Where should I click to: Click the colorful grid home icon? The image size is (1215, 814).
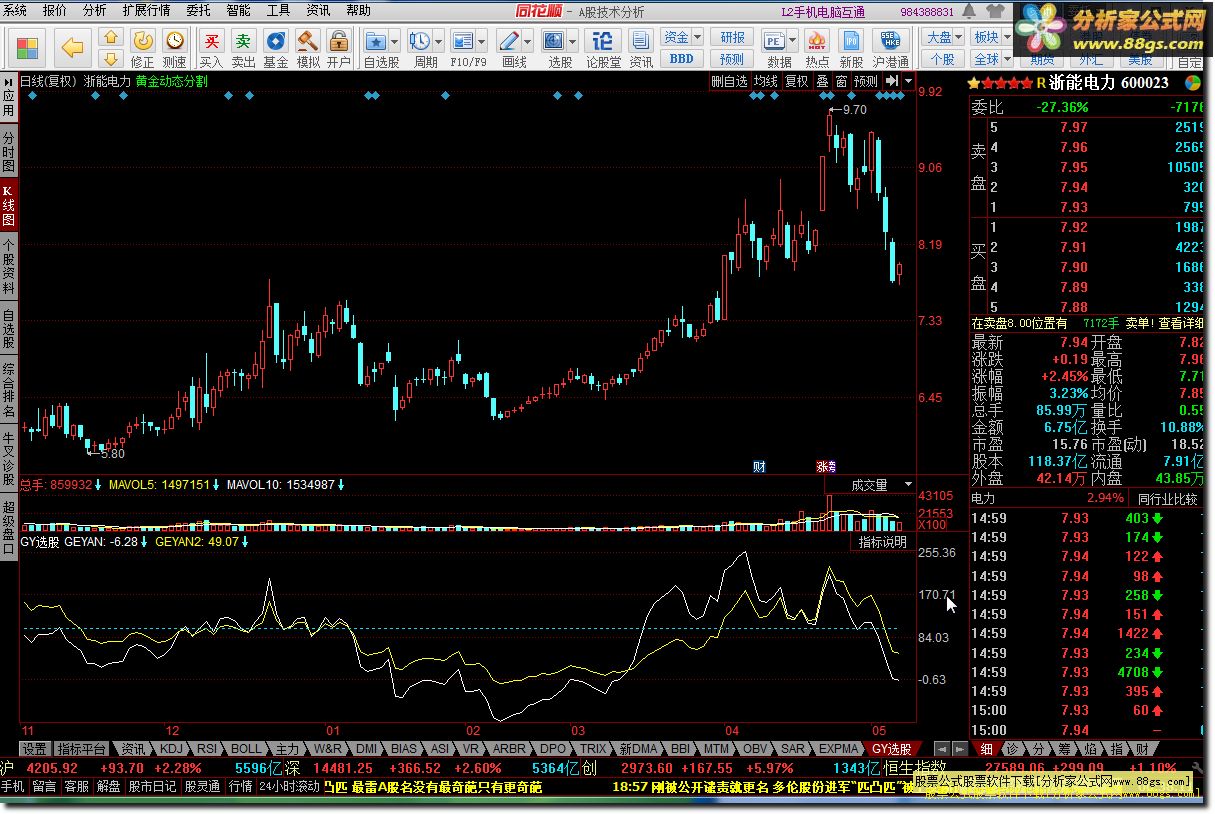tap(27, 48)
